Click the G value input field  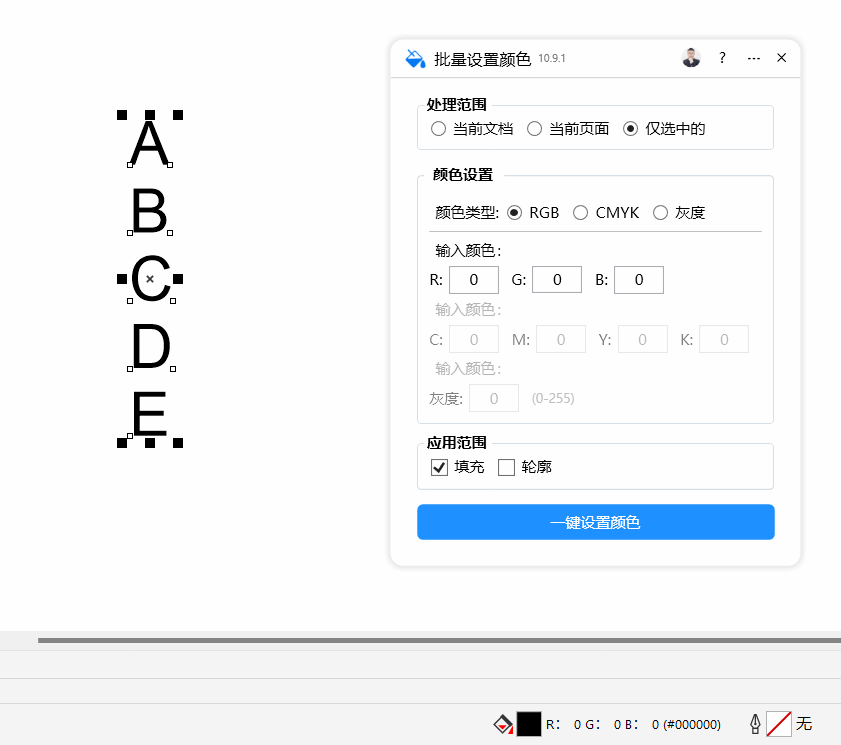[557, 280]
